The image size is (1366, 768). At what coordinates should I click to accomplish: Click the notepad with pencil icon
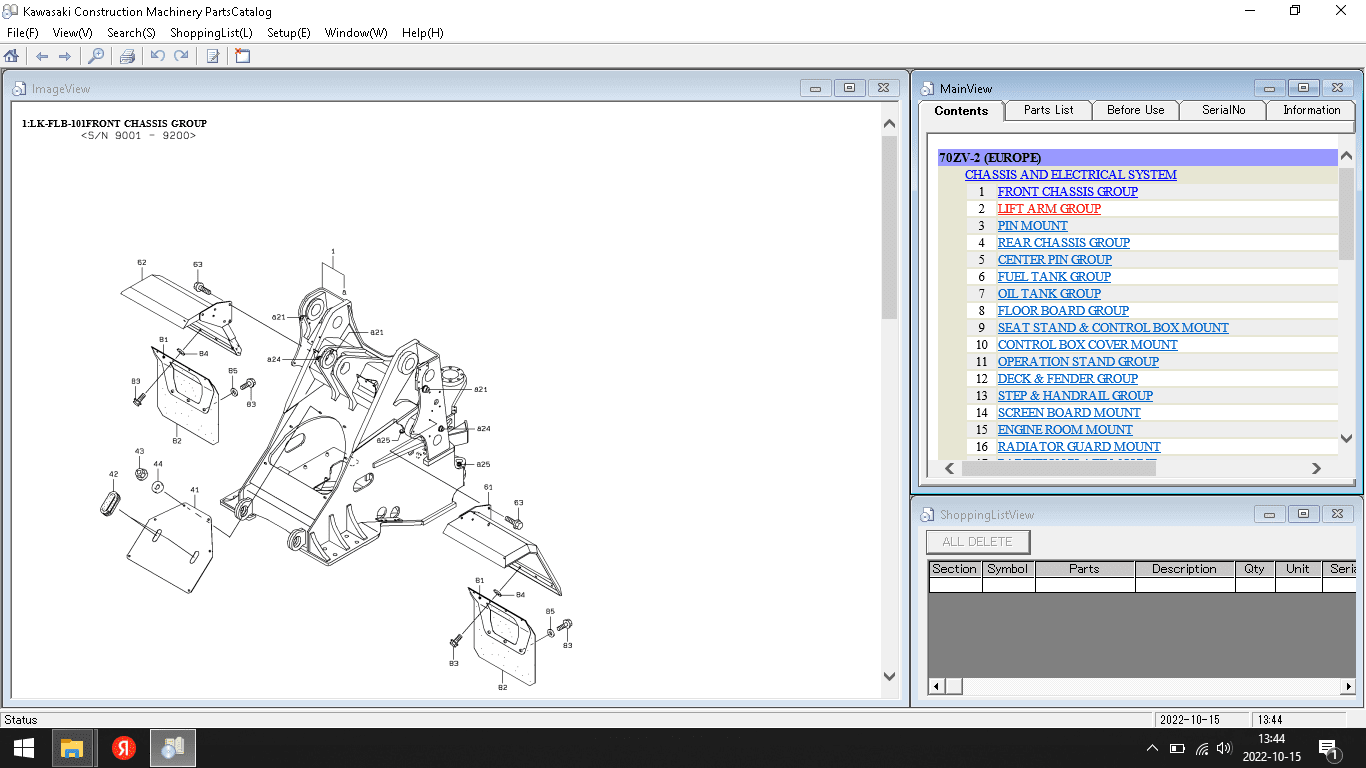212,56
